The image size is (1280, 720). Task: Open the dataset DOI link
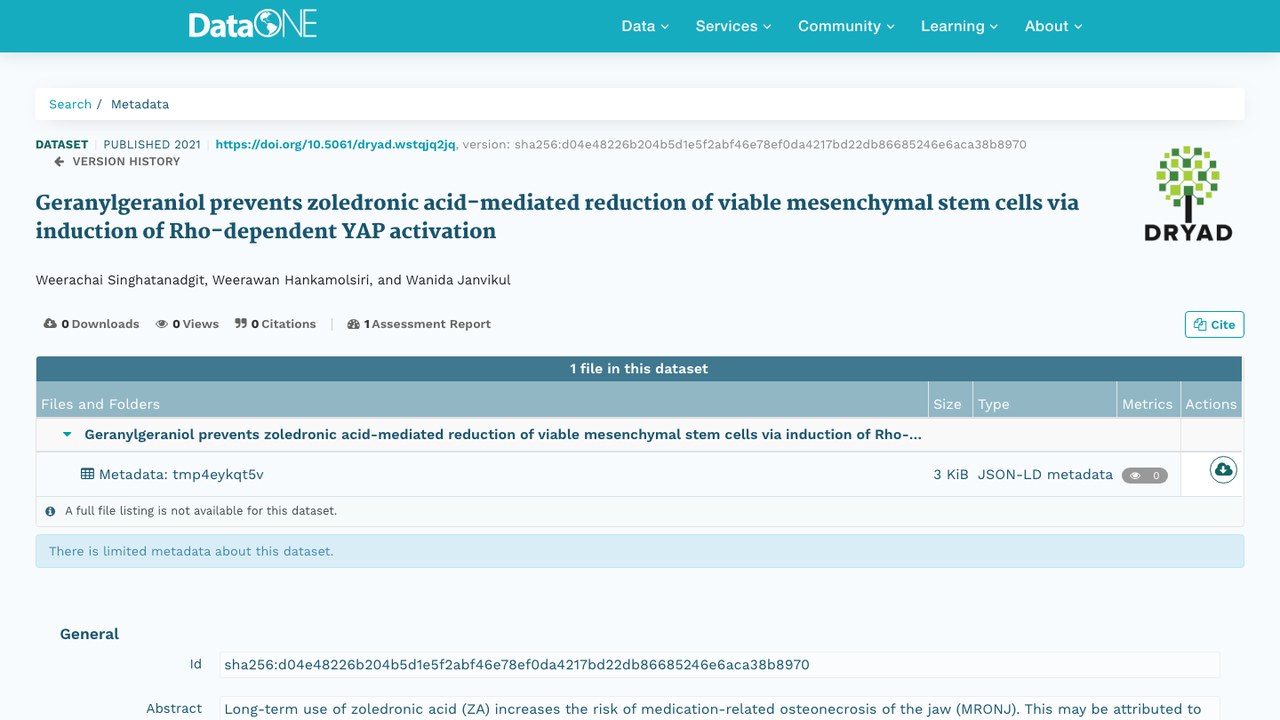[335, 144]
